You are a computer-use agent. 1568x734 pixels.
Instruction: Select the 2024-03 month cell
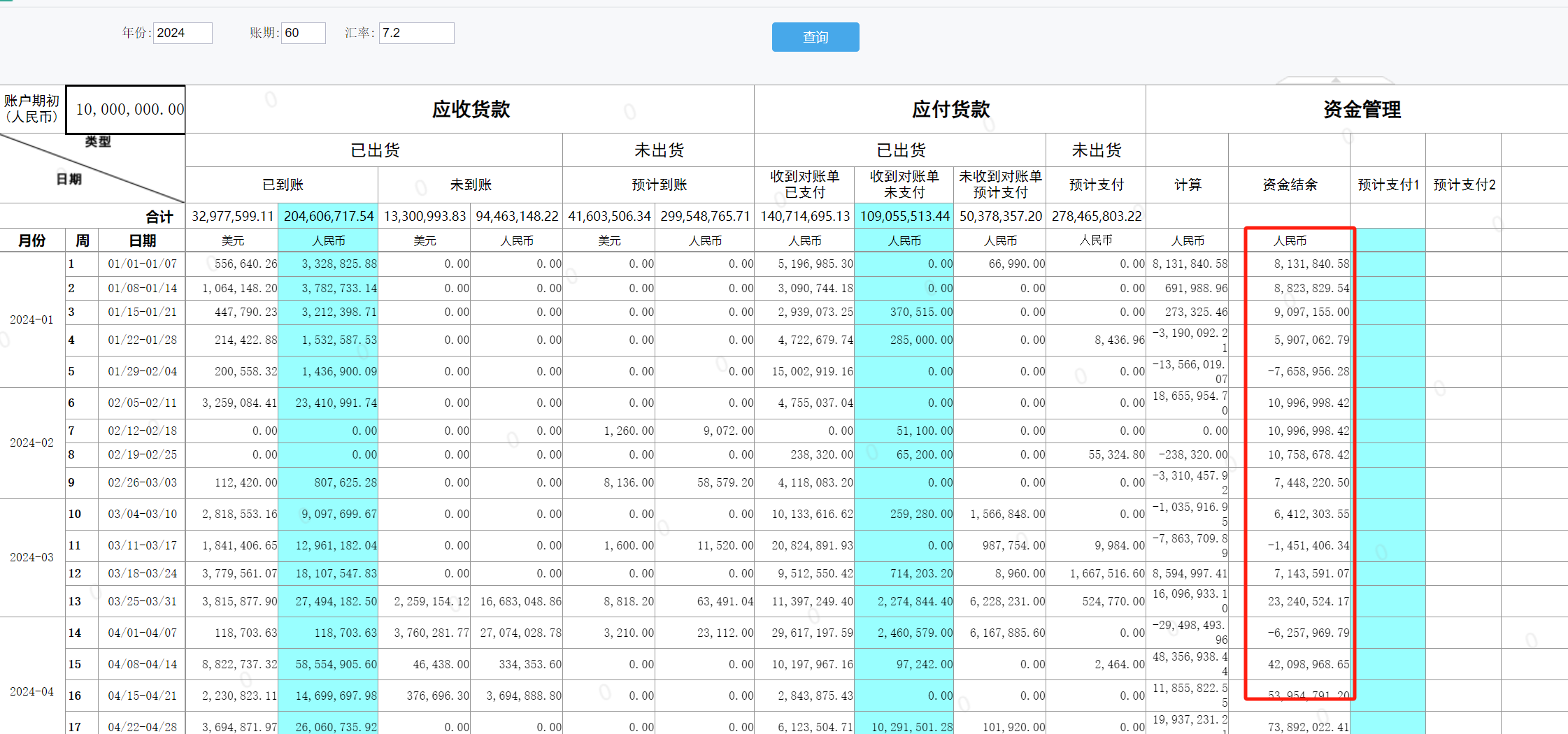point(32,558)
